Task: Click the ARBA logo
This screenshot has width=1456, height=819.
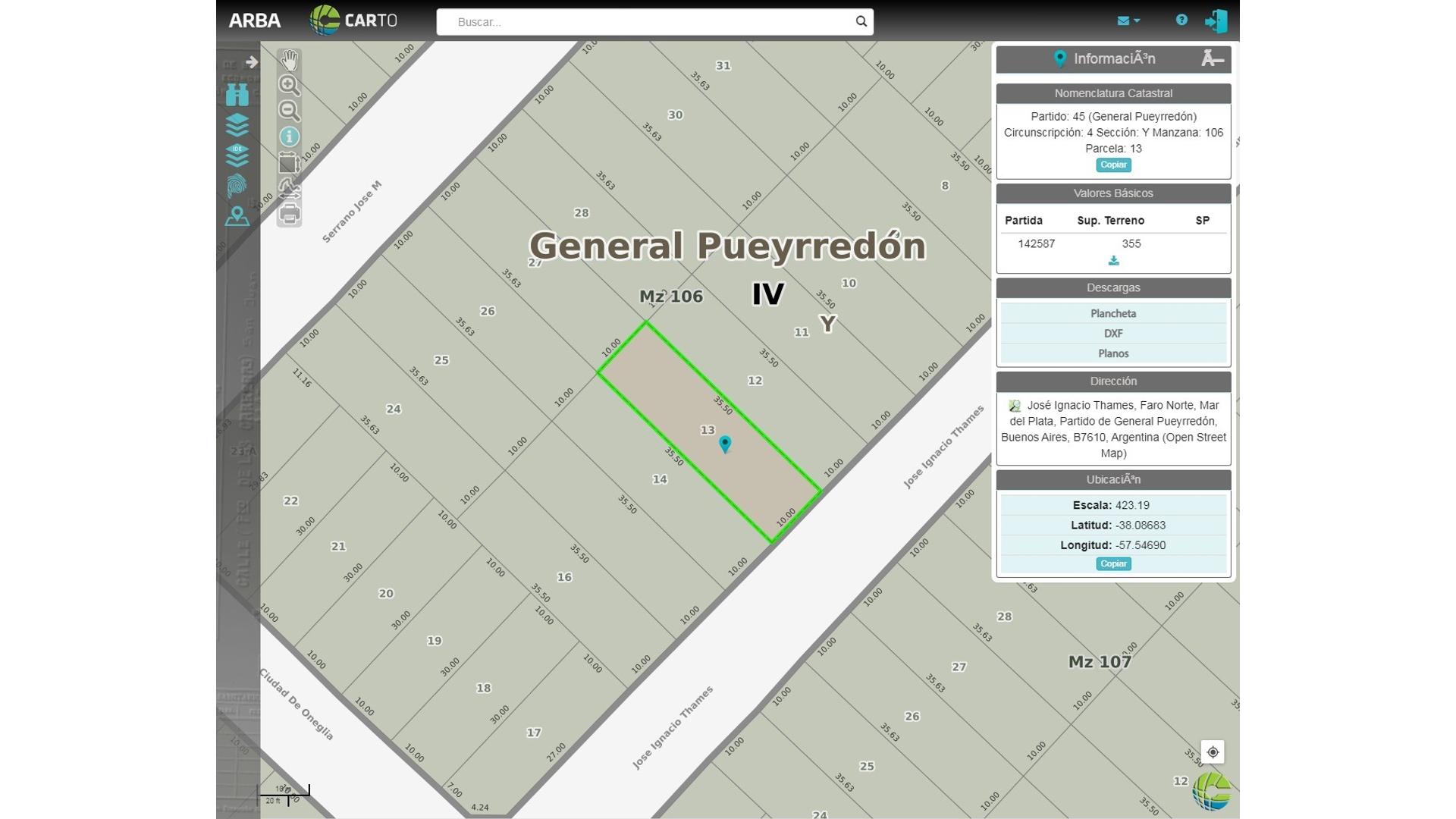Action: (x=255, y=20)
